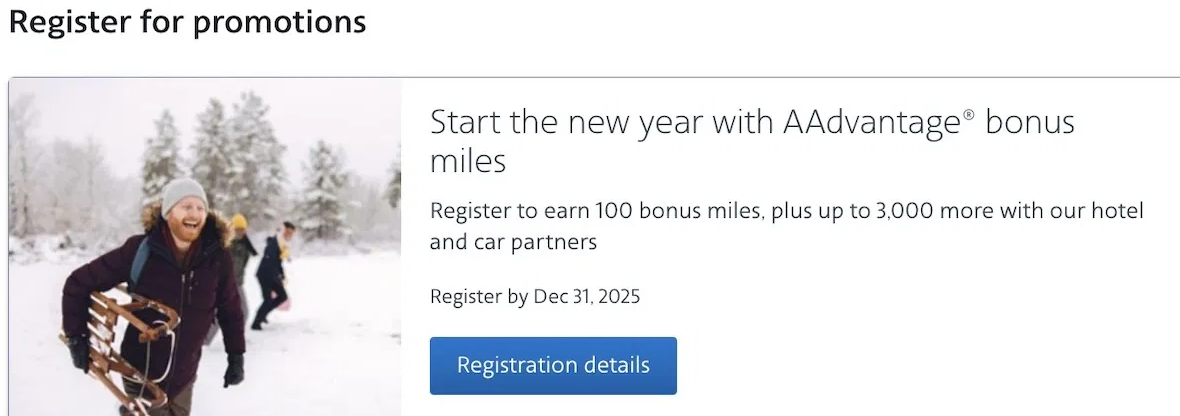This screenshot has width=1180, height=416.
Task: Click the yellow hat on the background person
Action: pyautogui.click(x=239, y=222)
